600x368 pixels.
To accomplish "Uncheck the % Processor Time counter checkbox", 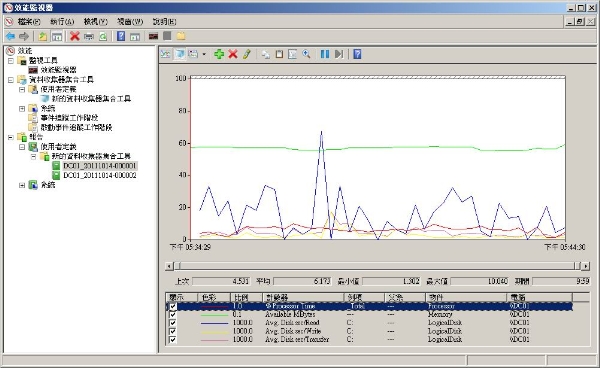I will [x=173, y=306].
